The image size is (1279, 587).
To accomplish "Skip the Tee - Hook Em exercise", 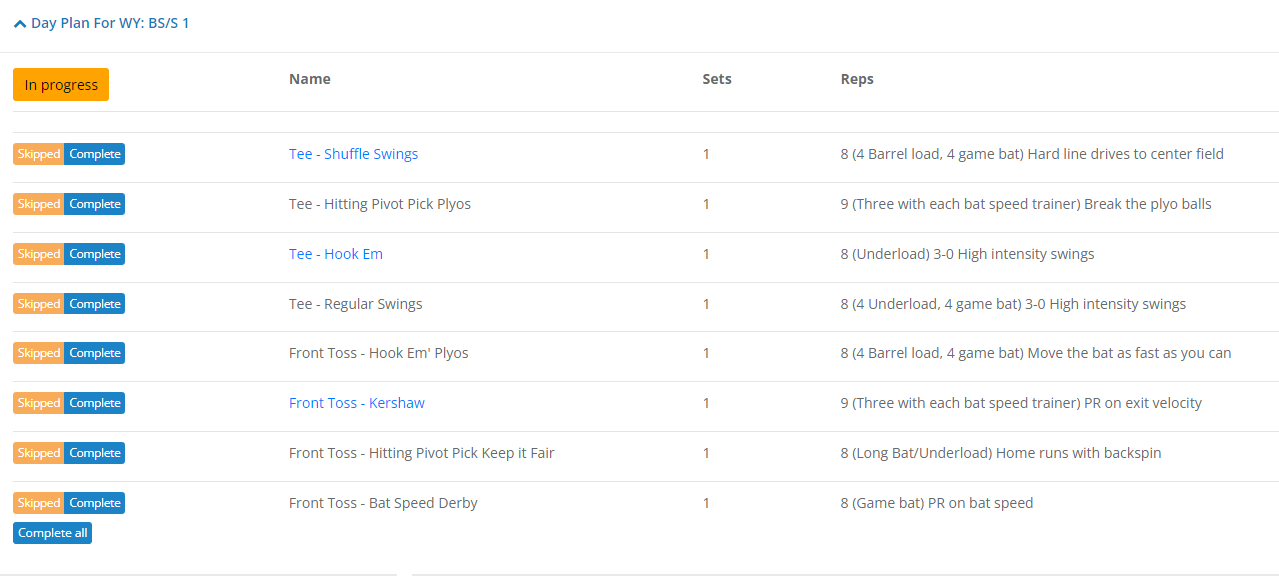I will tap(39, 254).
